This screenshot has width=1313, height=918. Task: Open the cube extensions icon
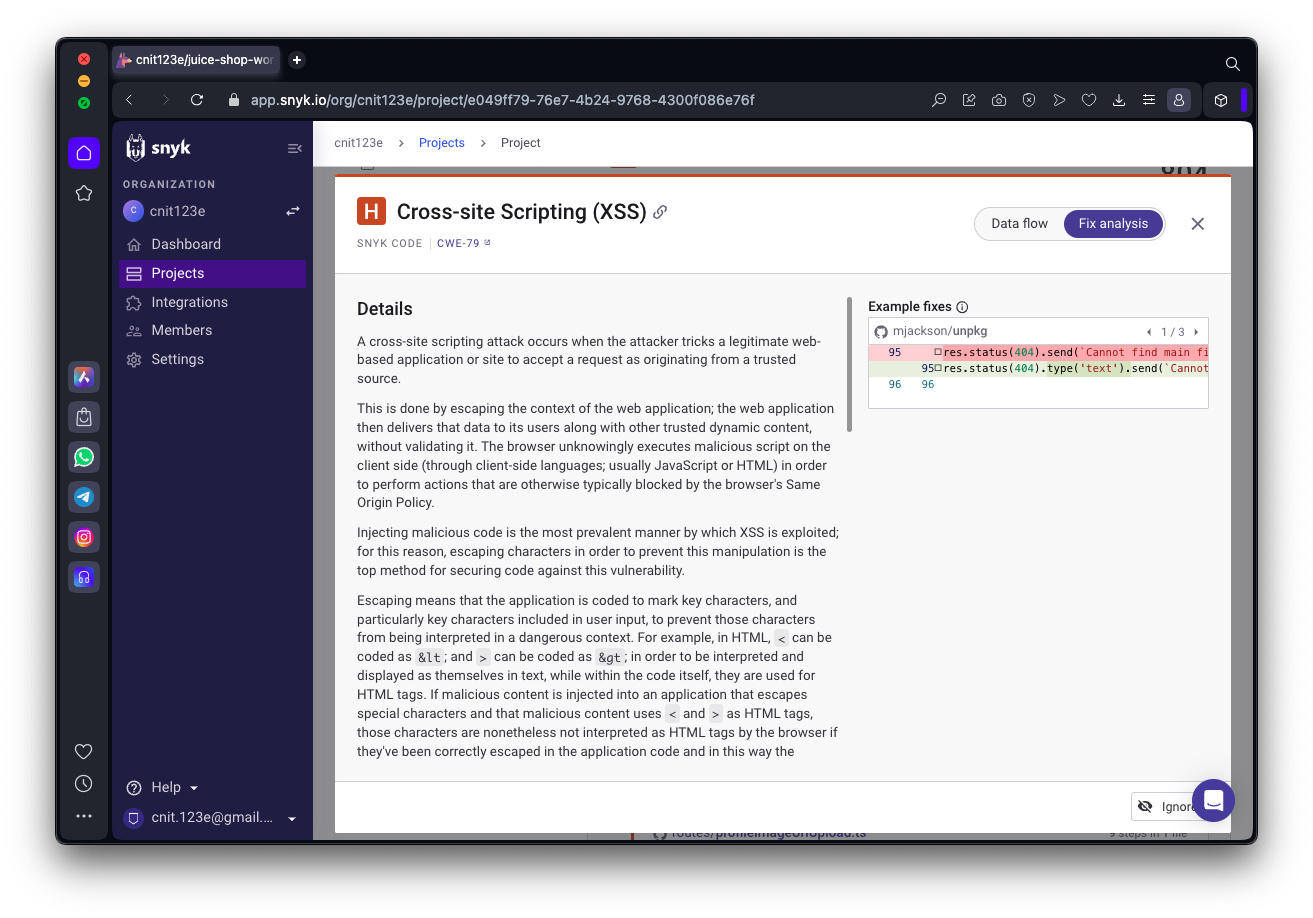[x=1221, y=100]
